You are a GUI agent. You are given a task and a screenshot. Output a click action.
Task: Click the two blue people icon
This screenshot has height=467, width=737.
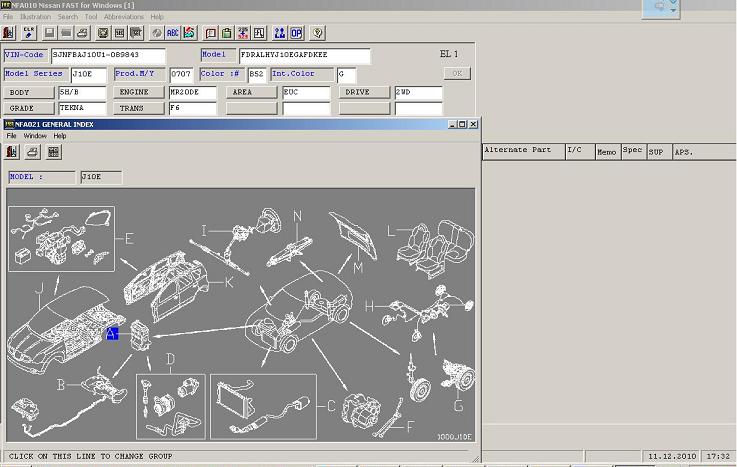pos(280,33)
